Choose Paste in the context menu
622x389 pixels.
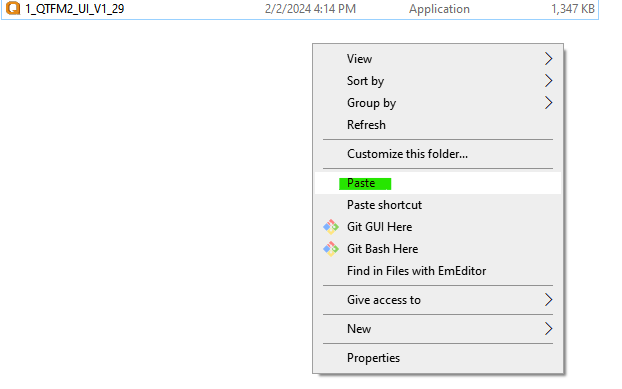[x=438, y=183]
